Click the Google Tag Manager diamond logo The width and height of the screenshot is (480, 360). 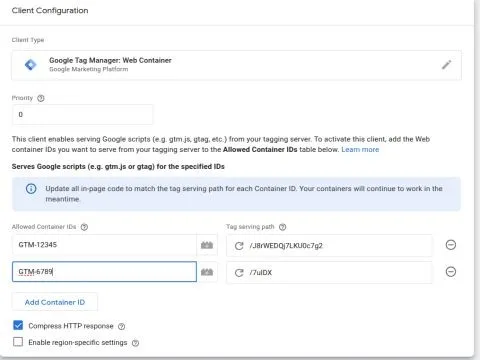point(31,64)
